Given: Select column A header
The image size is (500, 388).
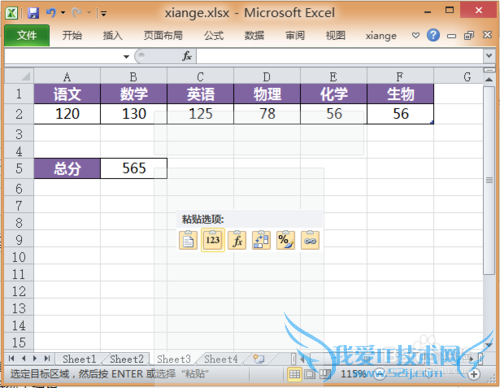Looking at the screenshot, I should coord(67,77).
